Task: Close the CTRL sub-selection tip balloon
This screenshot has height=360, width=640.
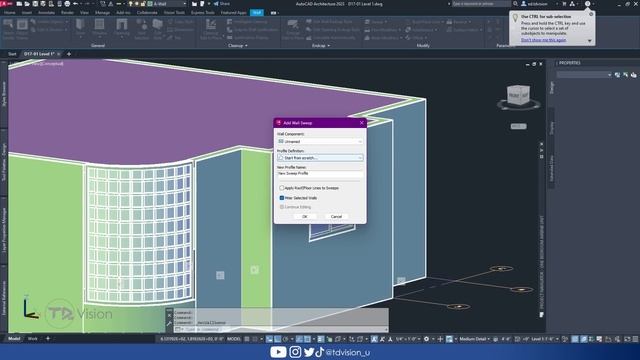Action: [591, 14]
